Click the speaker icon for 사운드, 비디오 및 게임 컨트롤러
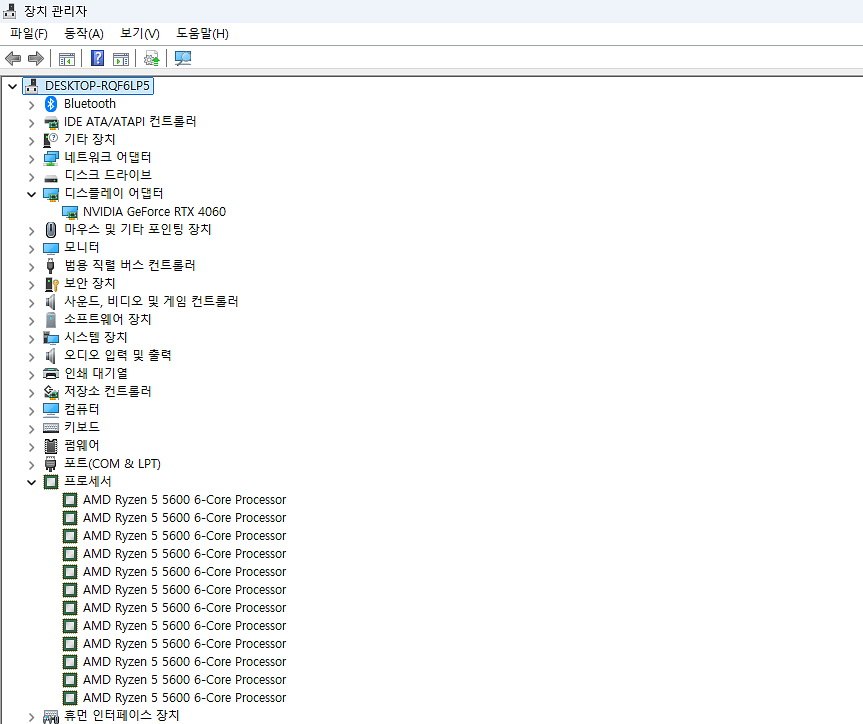The image size is (863, 724). (51, 302)
